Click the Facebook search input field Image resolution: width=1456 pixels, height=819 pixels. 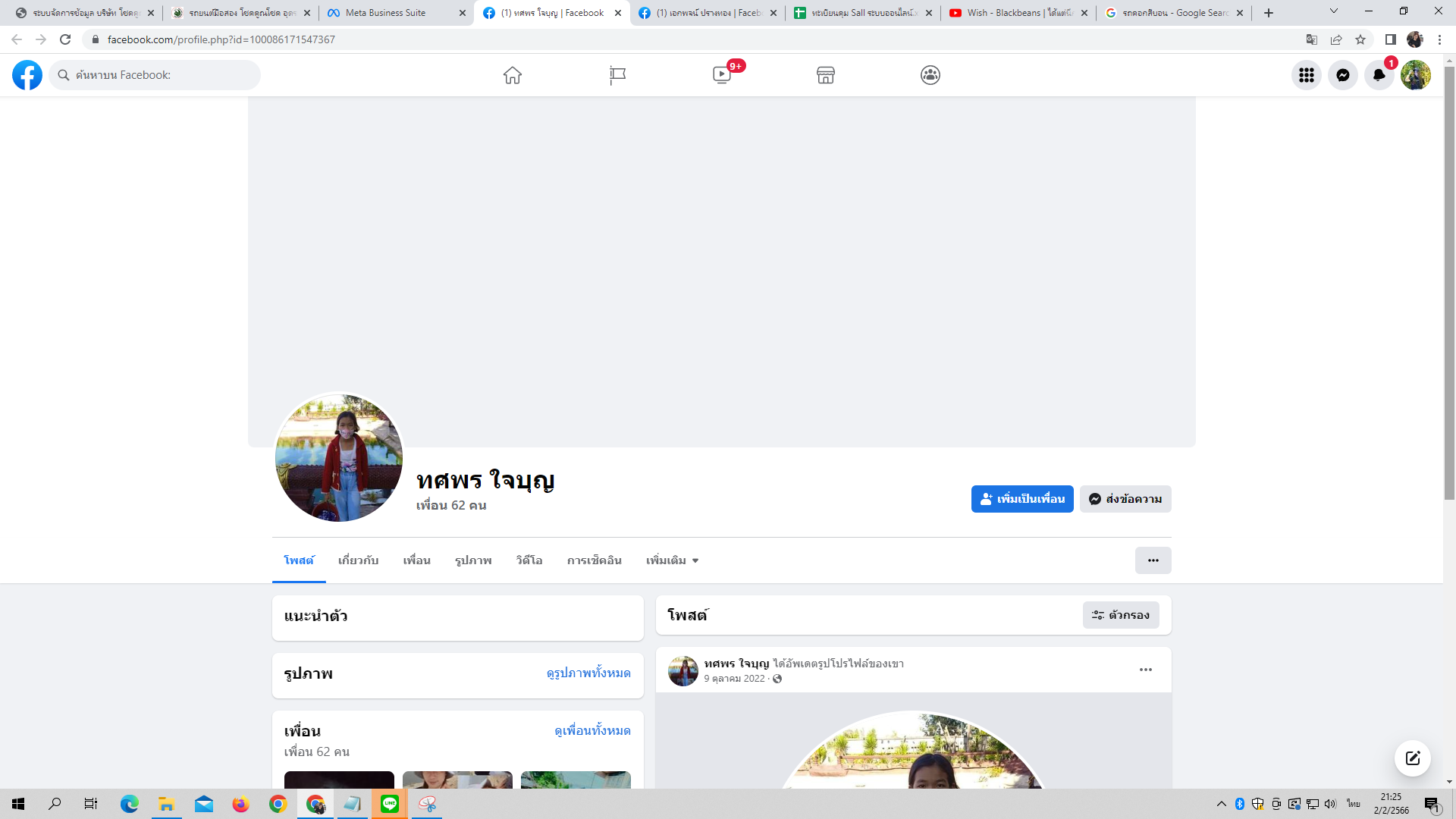coord(163,75)
